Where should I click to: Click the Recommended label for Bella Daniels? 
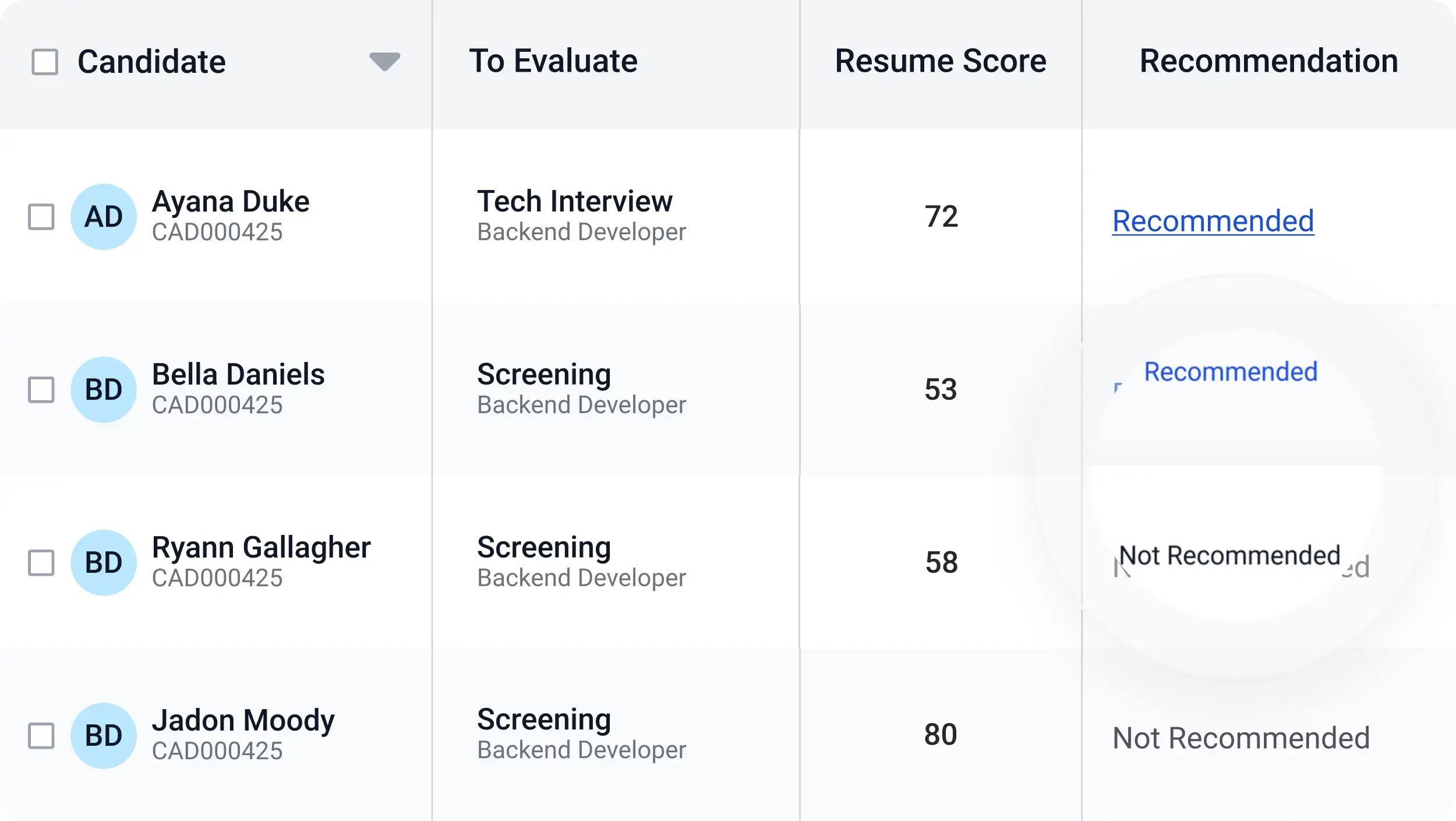[x=1230, y=371]
